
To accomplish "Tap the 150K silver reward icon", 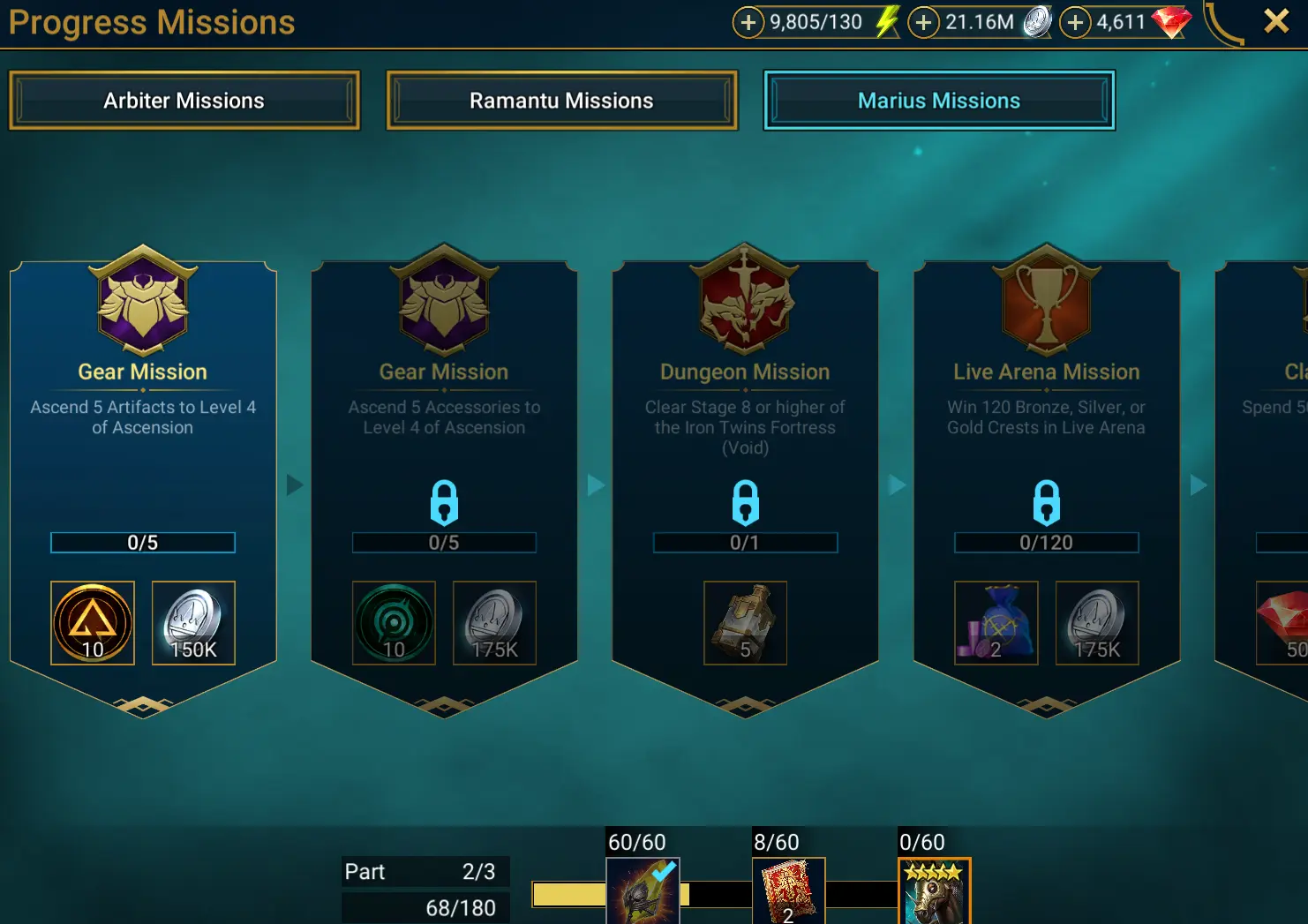I will click(x=193, y=623).
